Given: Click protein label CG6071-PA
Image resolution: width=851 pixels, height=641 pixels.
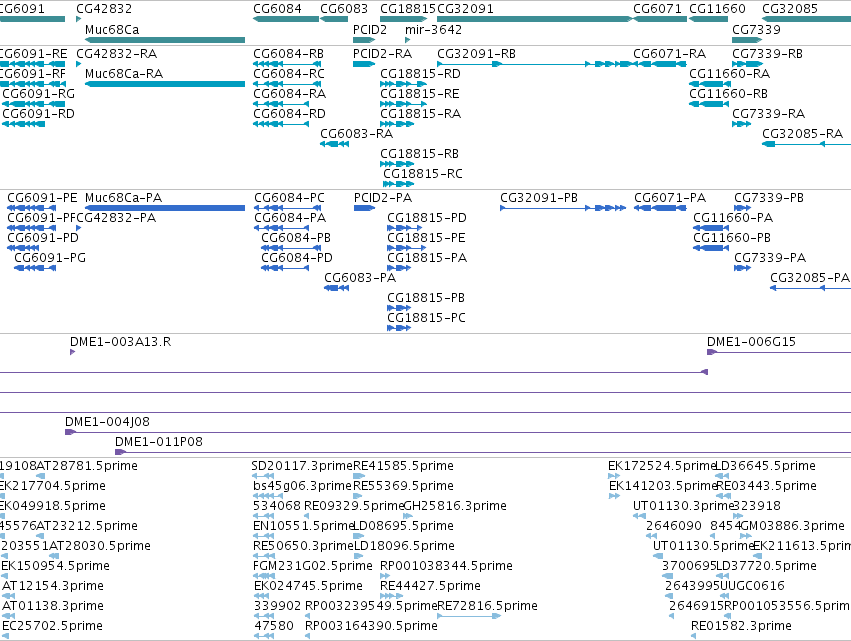Looking at the screenshot, I should pos(670,198).
